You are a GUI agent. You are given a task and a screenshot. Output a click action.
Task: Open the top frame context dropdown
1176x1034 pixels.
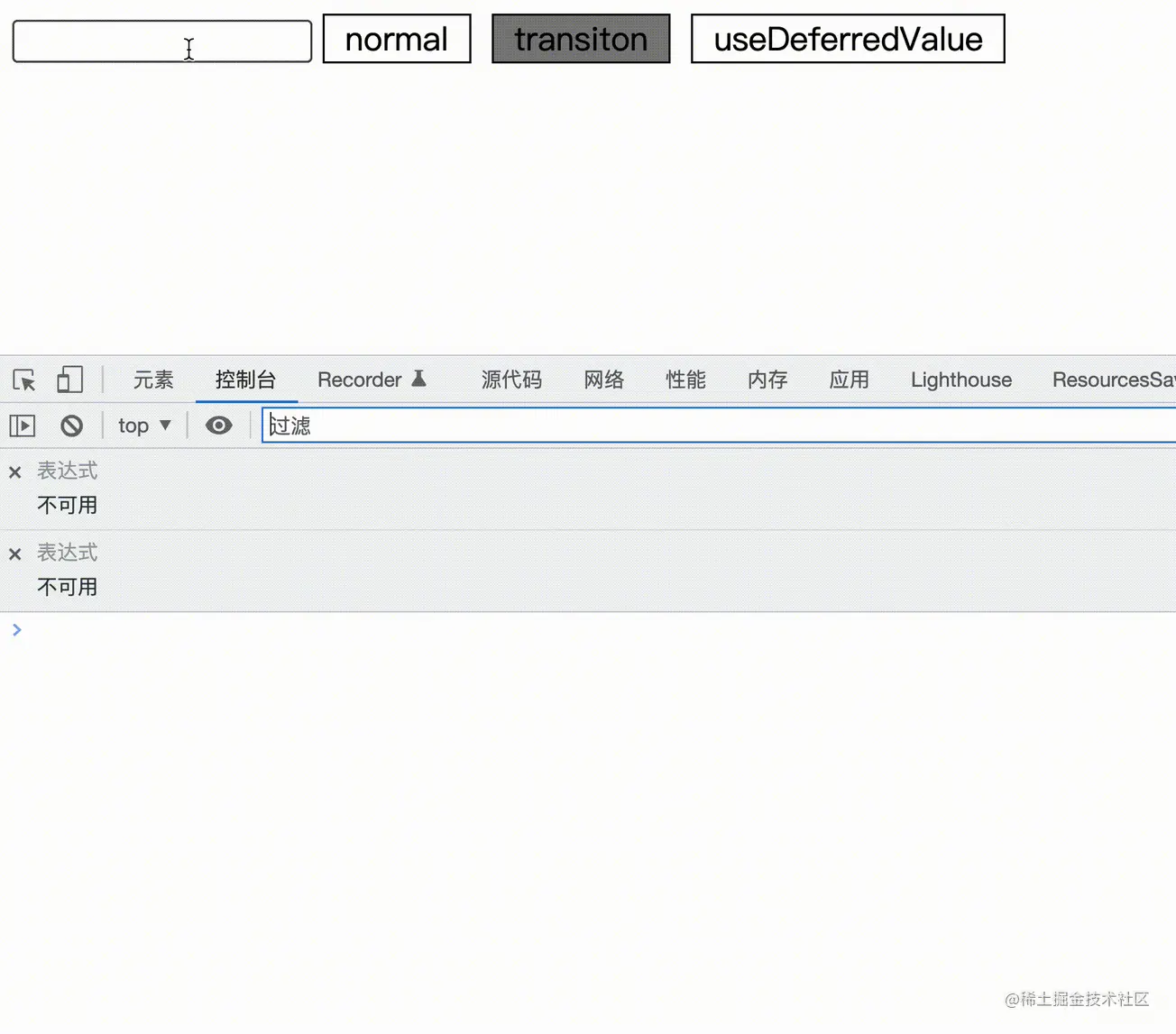(x=143, y=425)
